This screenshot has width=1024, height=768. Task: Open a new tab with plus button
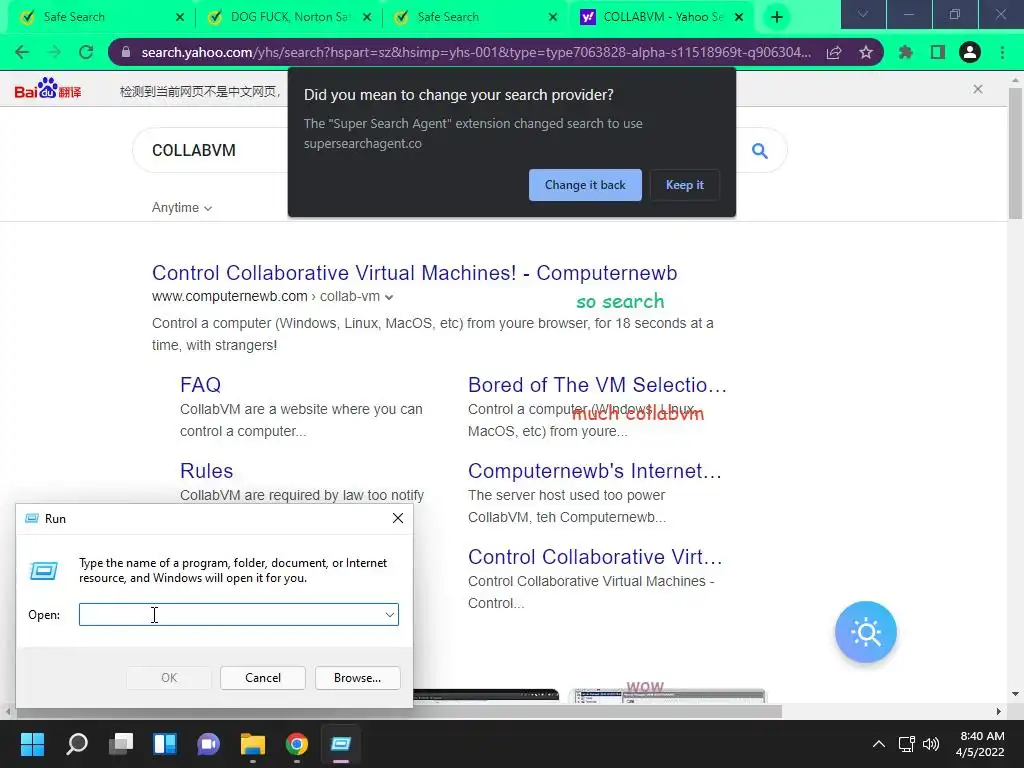click(x=776, y=17)
